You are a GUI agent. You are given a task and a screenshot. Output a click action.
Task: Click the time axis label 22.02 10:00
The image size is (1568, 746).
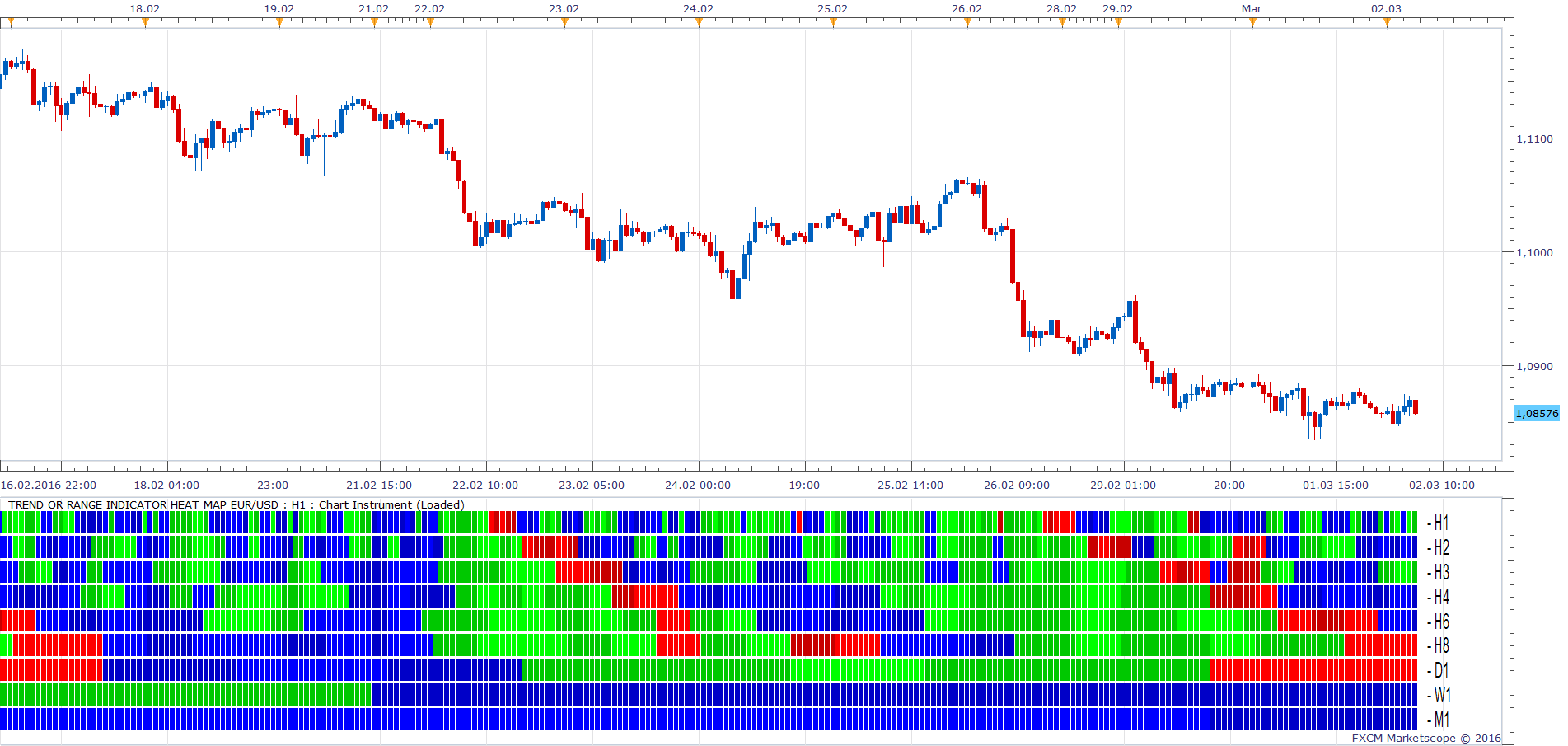click(485, 485)
